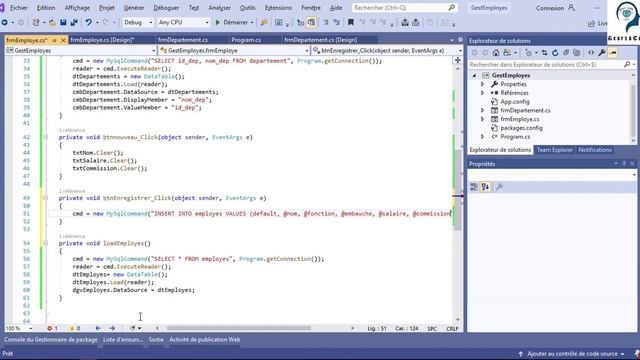
Task: Click the New Project toolbar icon
Action: click(x=36, y=22)
